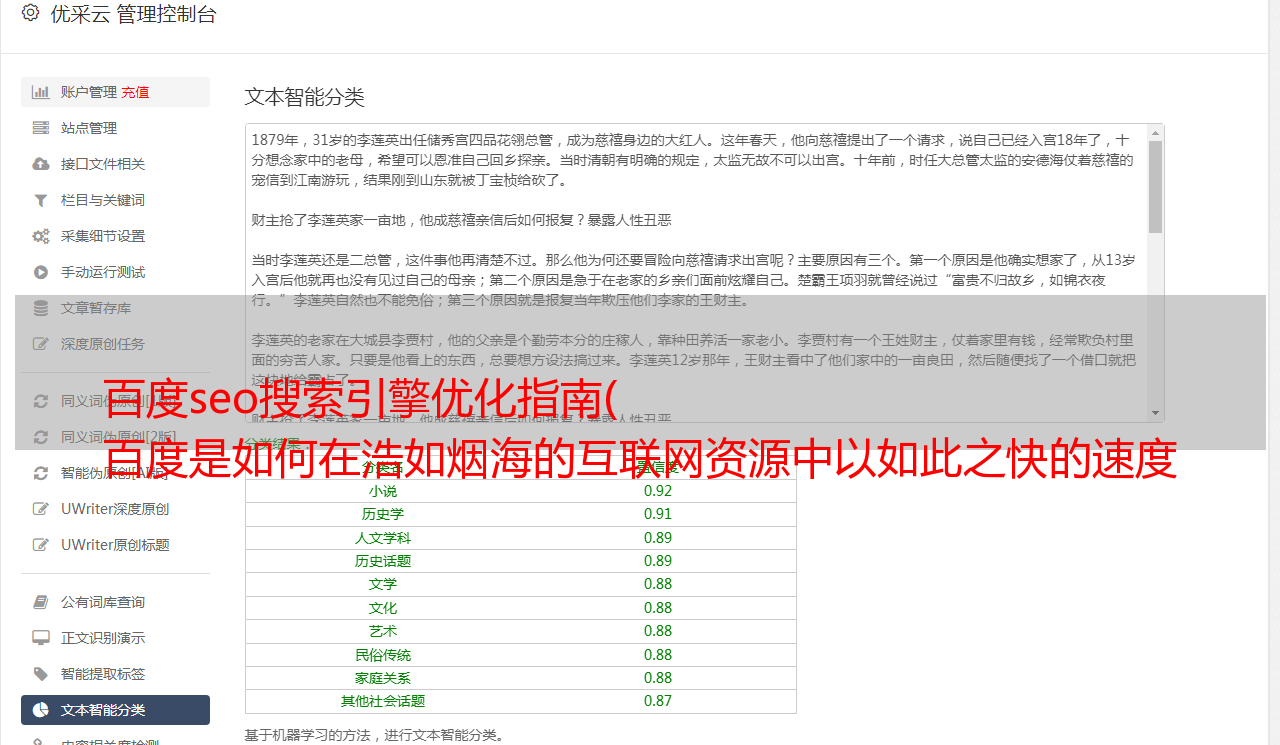Click the 优采云 管理控制台 header title
Image resolution: width=1280 pixels, height=745 pixels.
133,14
